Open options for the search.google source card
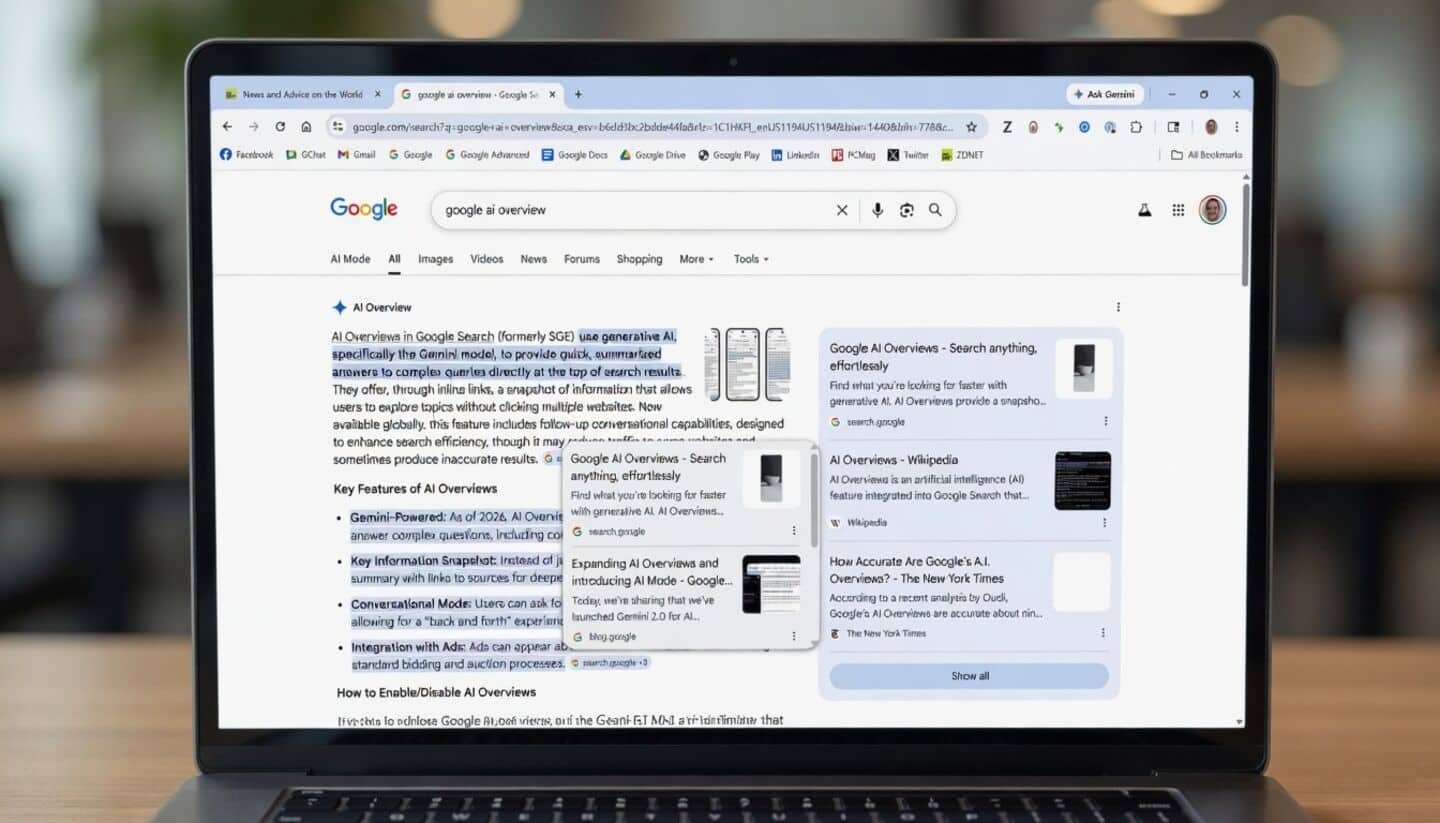Screen dimensions: 1440x823 click(1105, 421)
